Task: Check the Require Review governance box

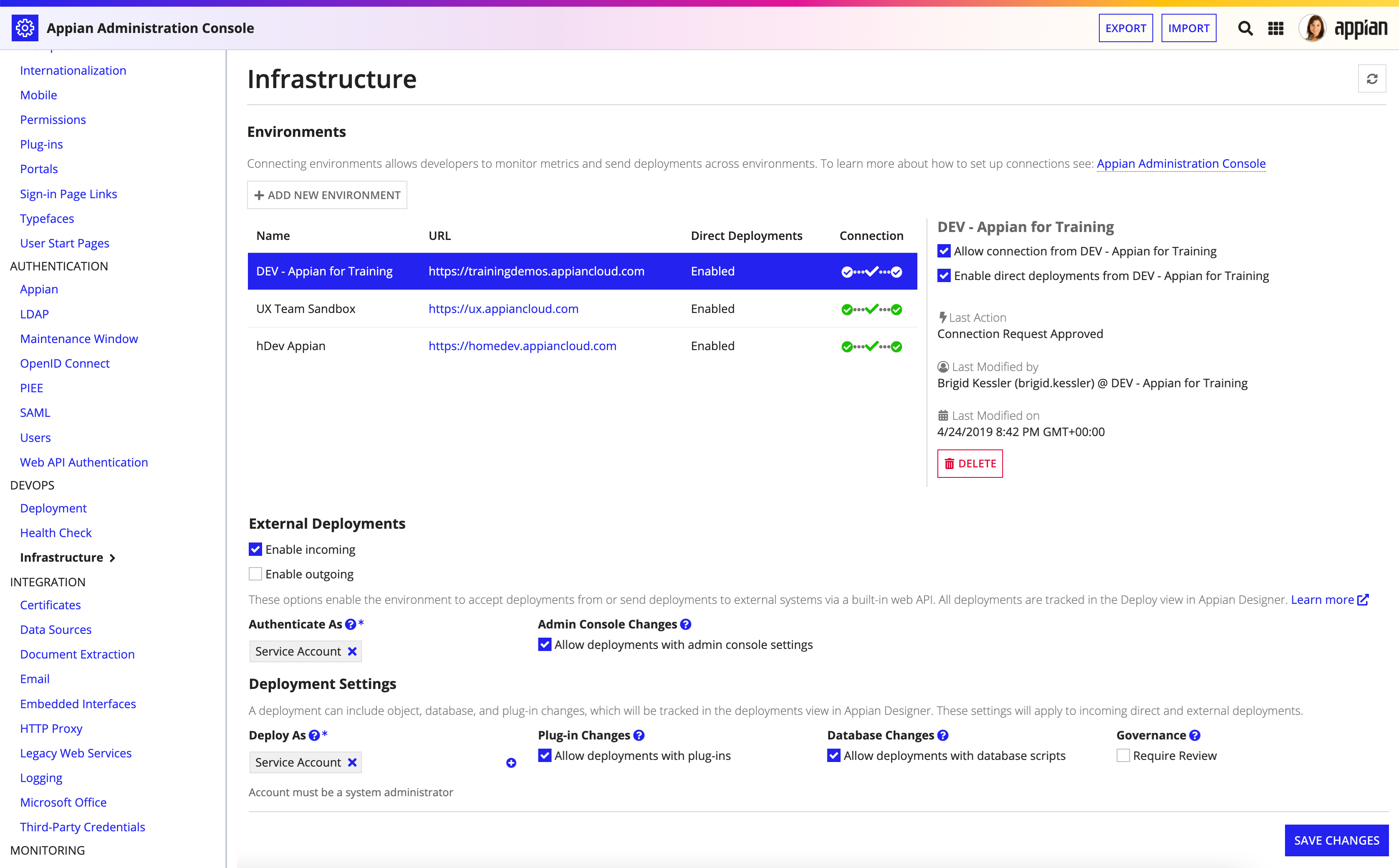Action: point(1123,756)
